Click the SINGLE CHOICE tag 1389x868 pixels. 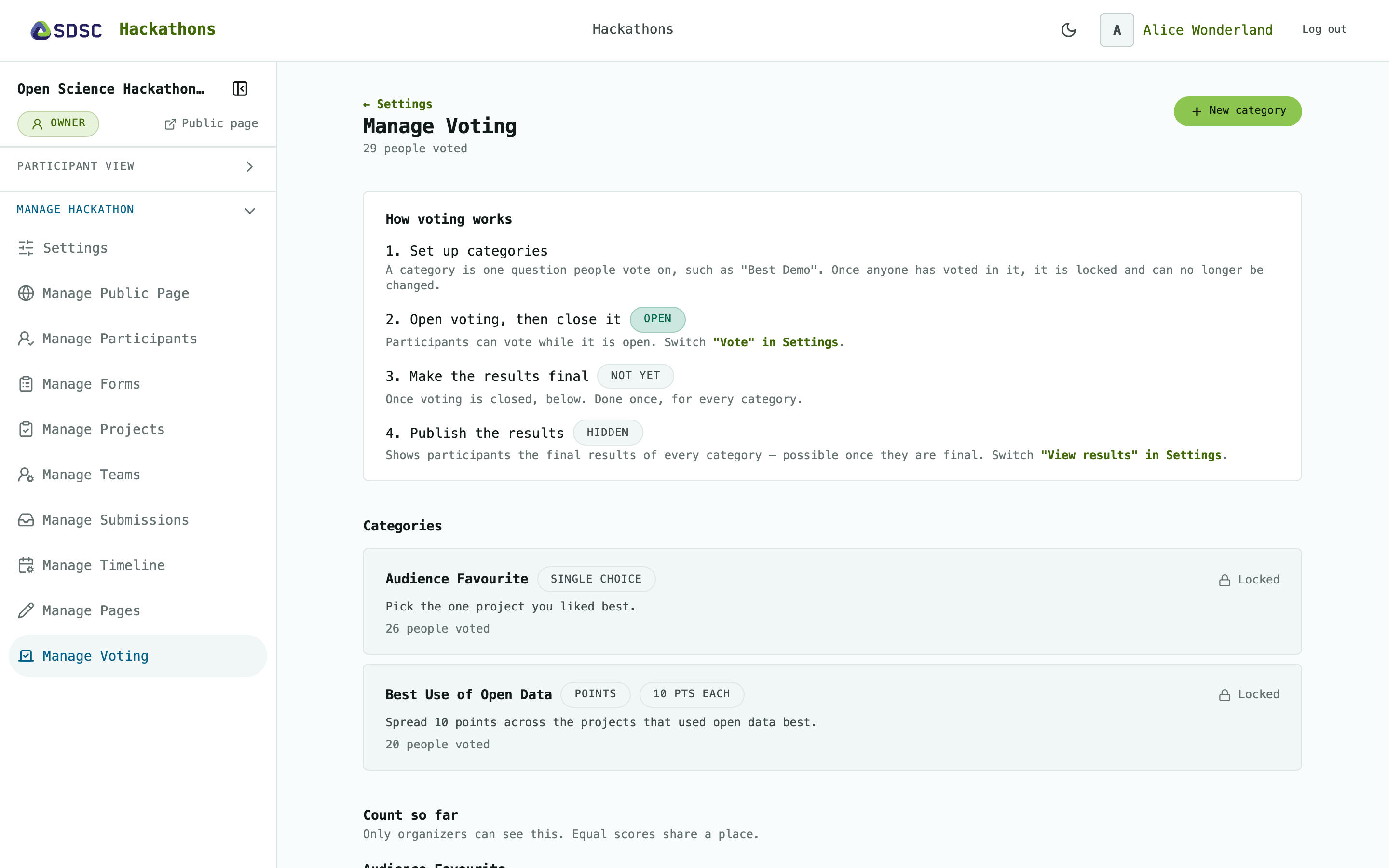[x=596, y=579]
